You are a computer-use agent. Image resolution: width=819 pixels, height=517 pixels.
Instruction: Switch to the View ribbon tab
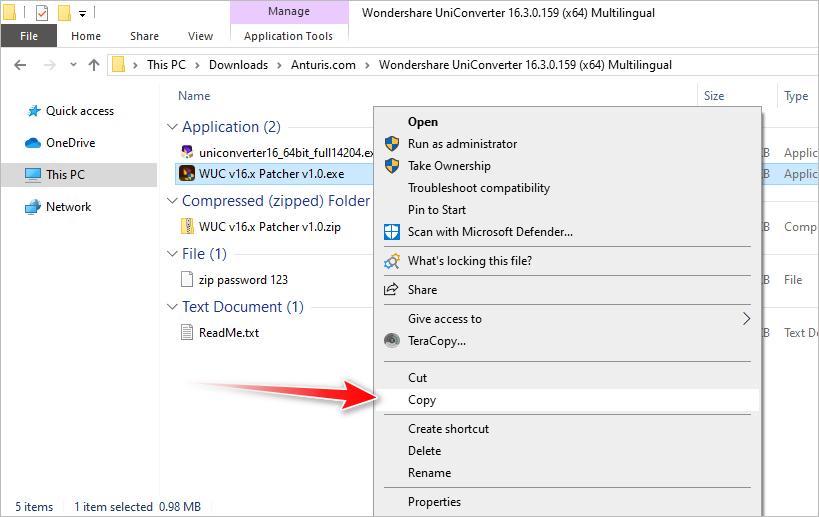(200, 36)
